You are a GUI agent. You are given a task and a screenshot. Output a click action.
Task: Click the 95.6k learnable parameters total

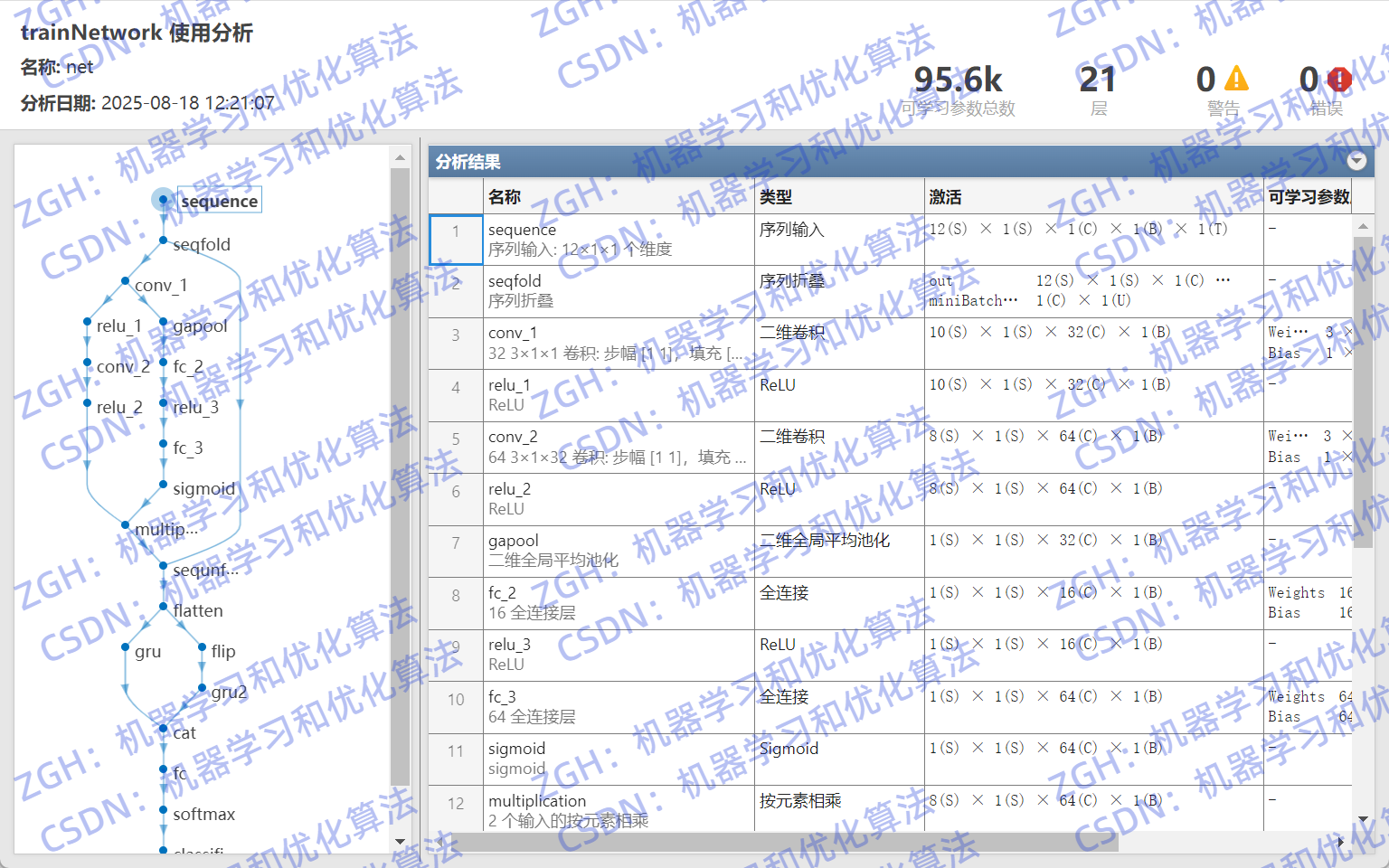[958, 80]
